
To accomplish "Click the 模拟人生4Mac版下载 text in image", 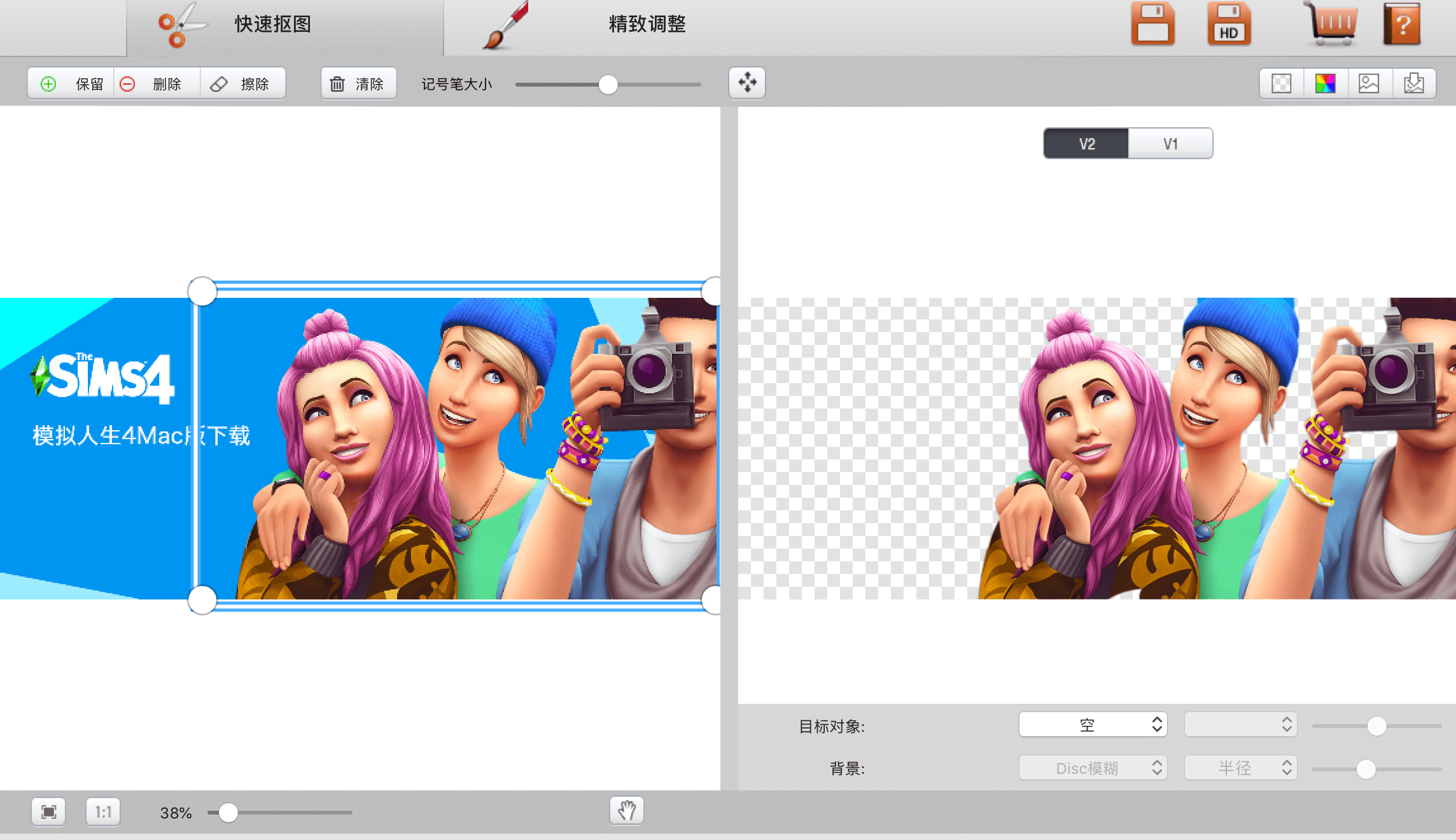I will click(141, 436).
